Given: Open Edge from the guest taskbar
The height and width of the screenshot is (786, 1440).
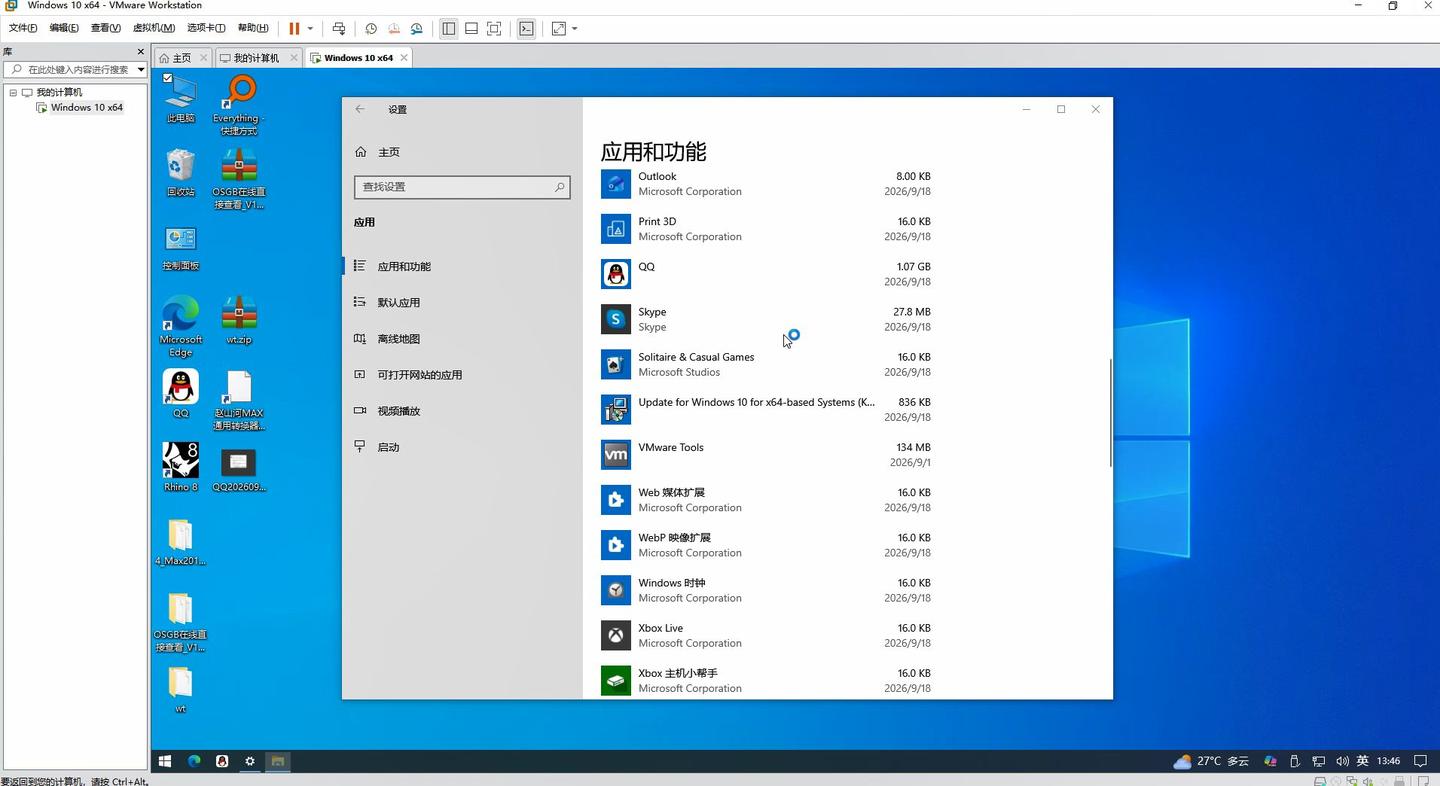Looking at the screenshot, I should tap(194, 761).
